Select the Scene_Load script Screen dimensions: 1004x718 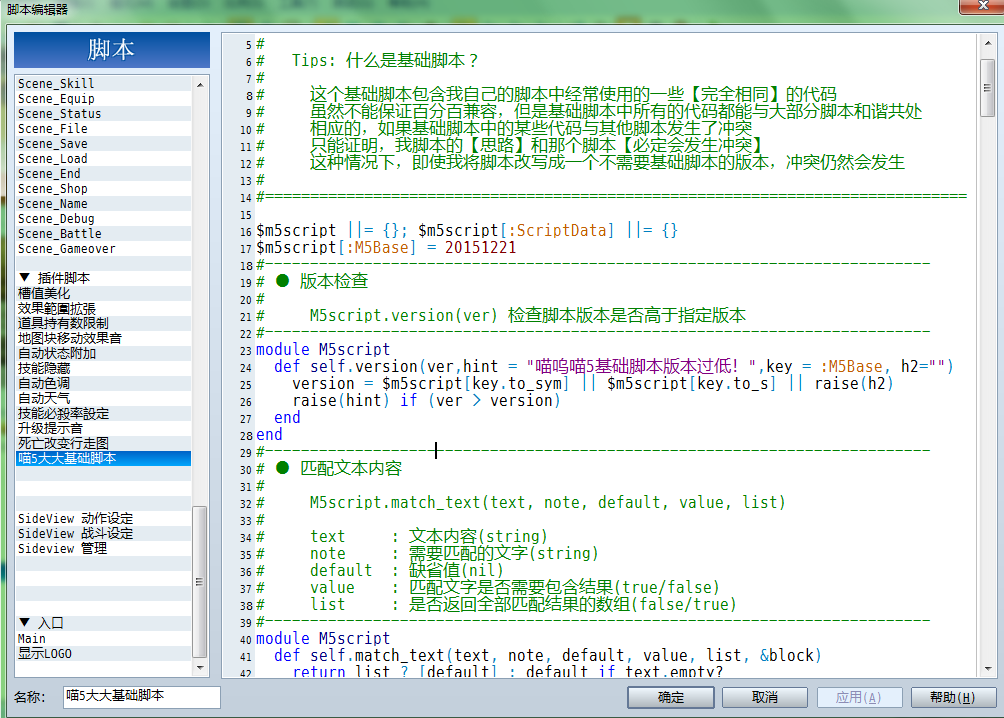click(103, 159)
